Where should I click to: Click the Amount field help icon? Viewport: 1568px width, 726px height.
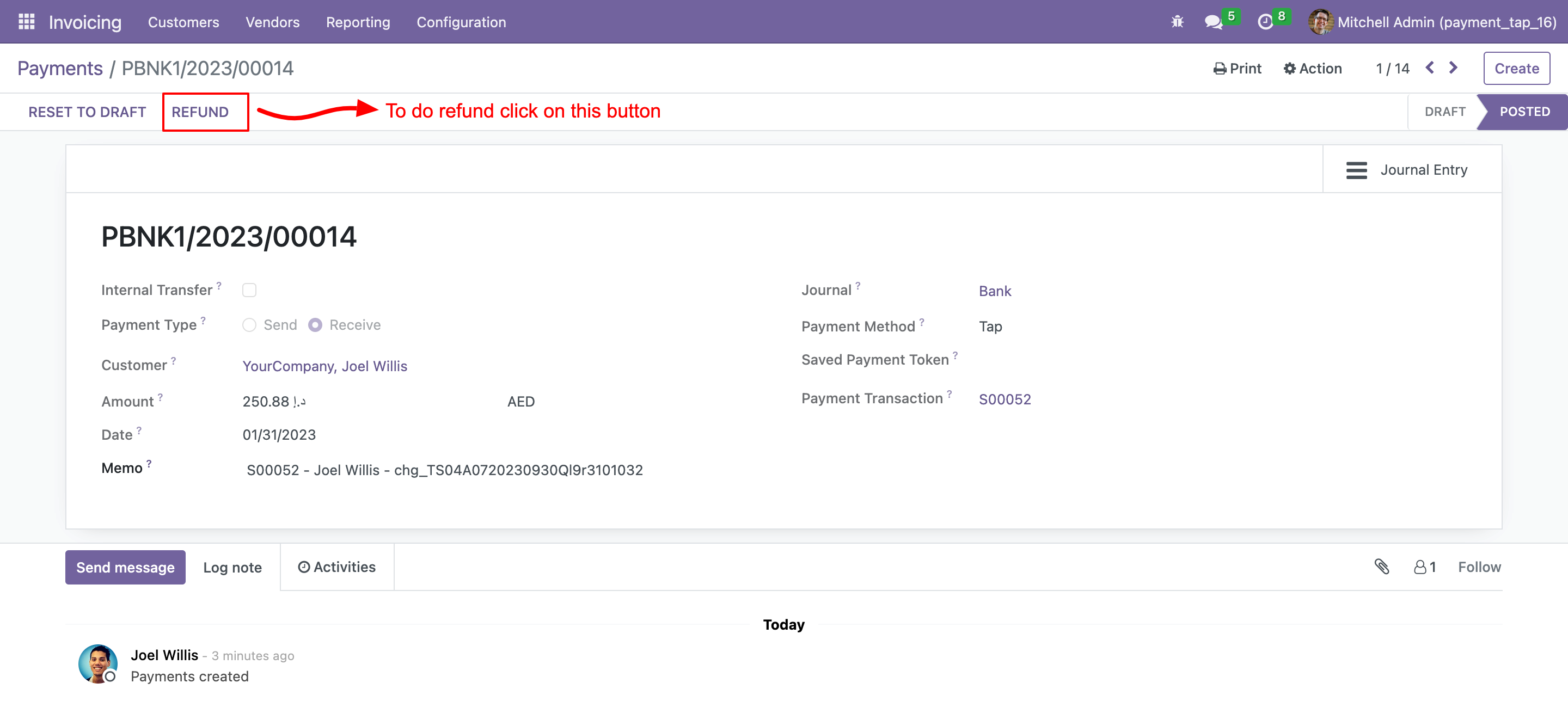pyautogui.click(x=160, y=397)
